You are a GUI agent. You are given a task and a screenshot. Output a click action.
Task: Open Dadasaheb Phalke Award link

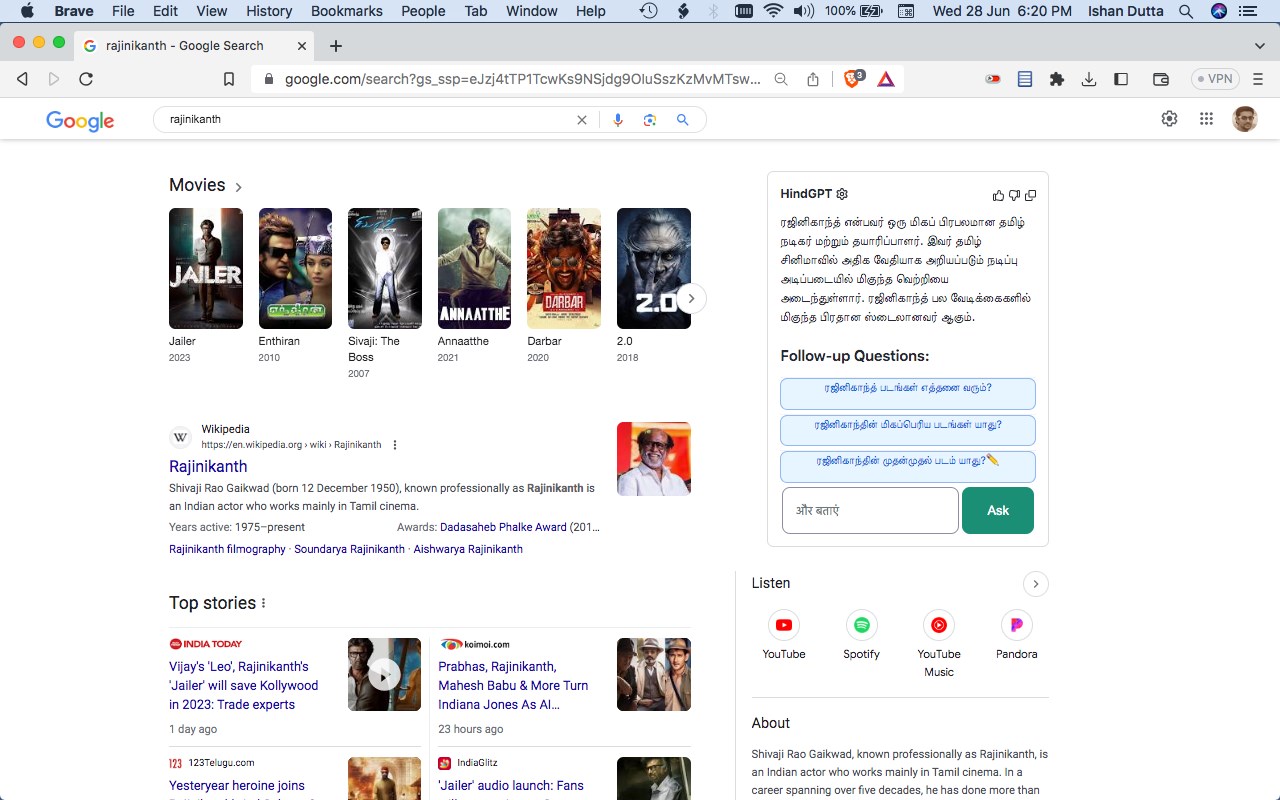click(503, 527)
